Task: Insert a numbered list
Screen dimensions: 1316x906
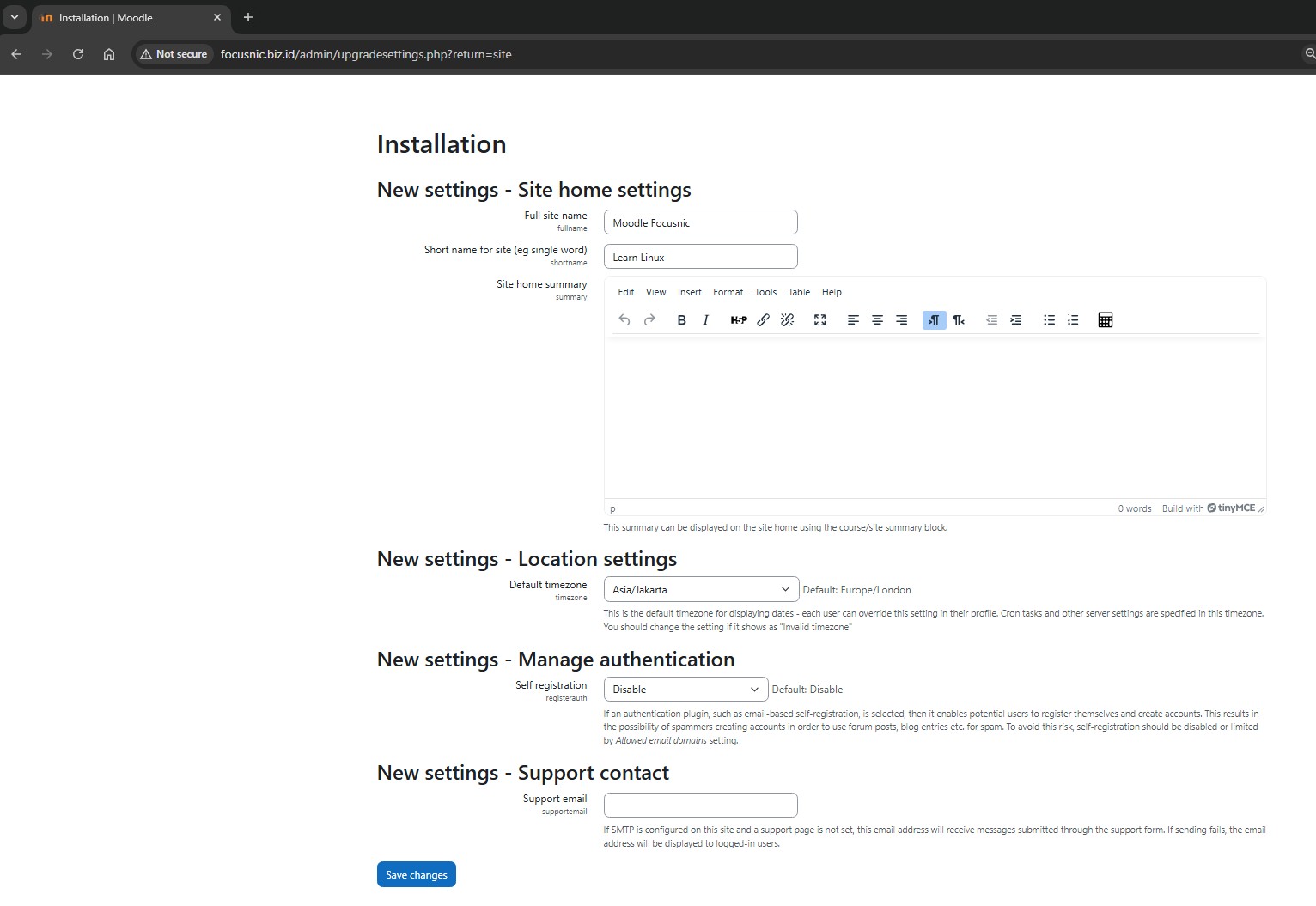Action: [1073, 320]
